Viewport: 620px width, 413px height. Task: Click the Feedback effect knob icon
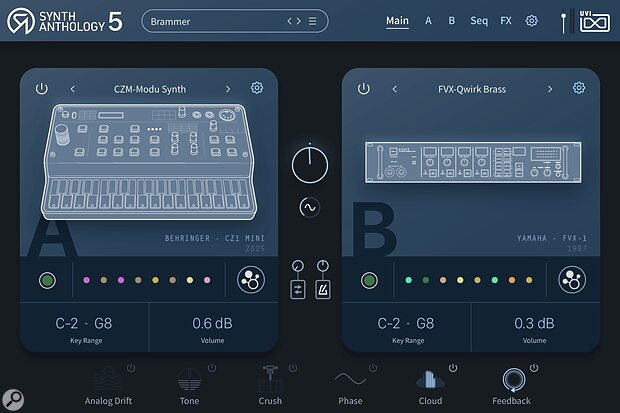(514, 379)
